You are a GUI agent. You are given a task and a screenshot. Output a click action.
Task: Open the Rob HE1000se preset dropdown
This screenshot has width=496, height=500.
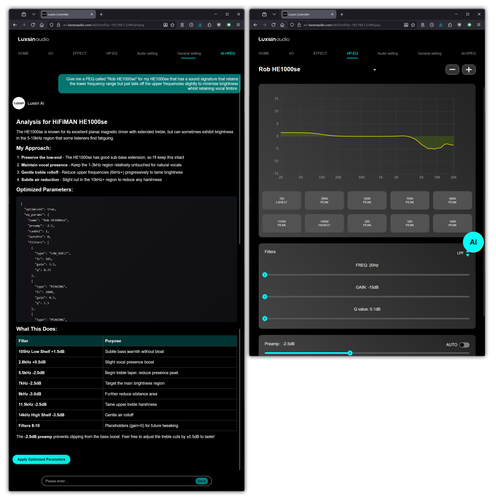point(375,70)
